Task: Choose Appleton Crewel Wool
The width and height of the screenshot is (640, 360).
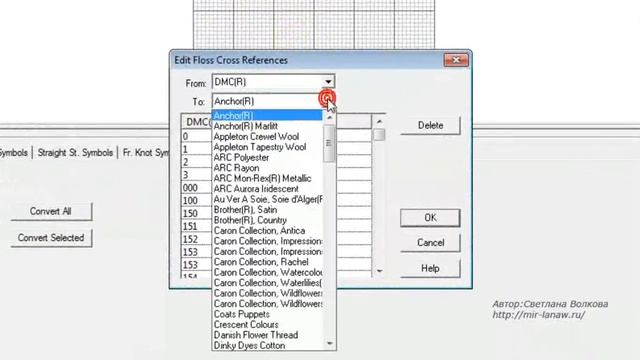Action: [x=267, y=137]
